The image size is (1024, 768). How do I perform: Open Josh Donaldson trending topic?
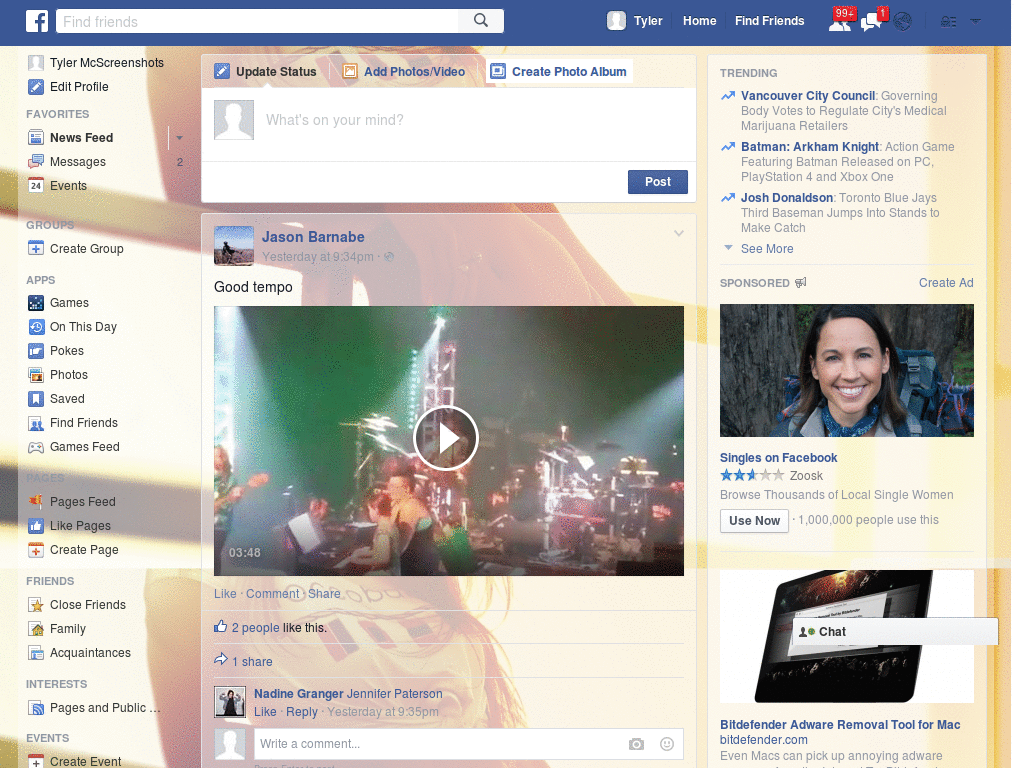(x=787, y=198)
